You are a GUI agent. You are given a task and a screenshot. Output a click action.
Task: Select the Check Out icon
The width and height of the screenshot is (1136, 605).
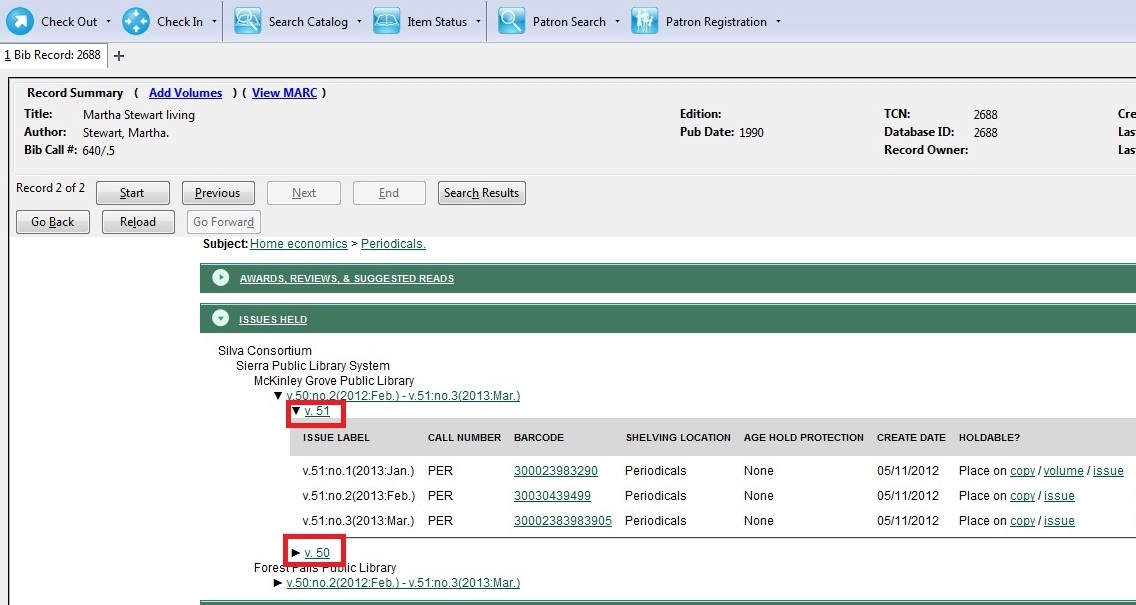coord(20,20)
